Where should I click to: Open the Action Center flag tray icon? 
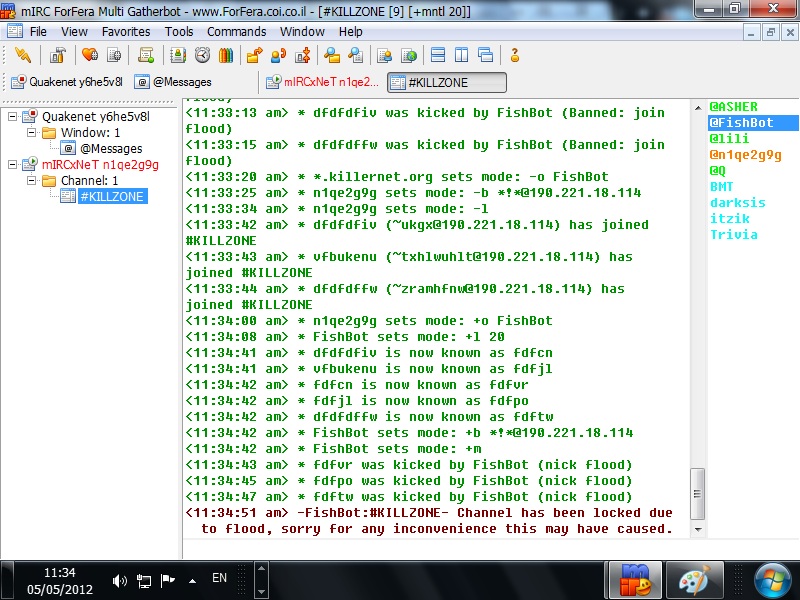(x=167, y=580)
